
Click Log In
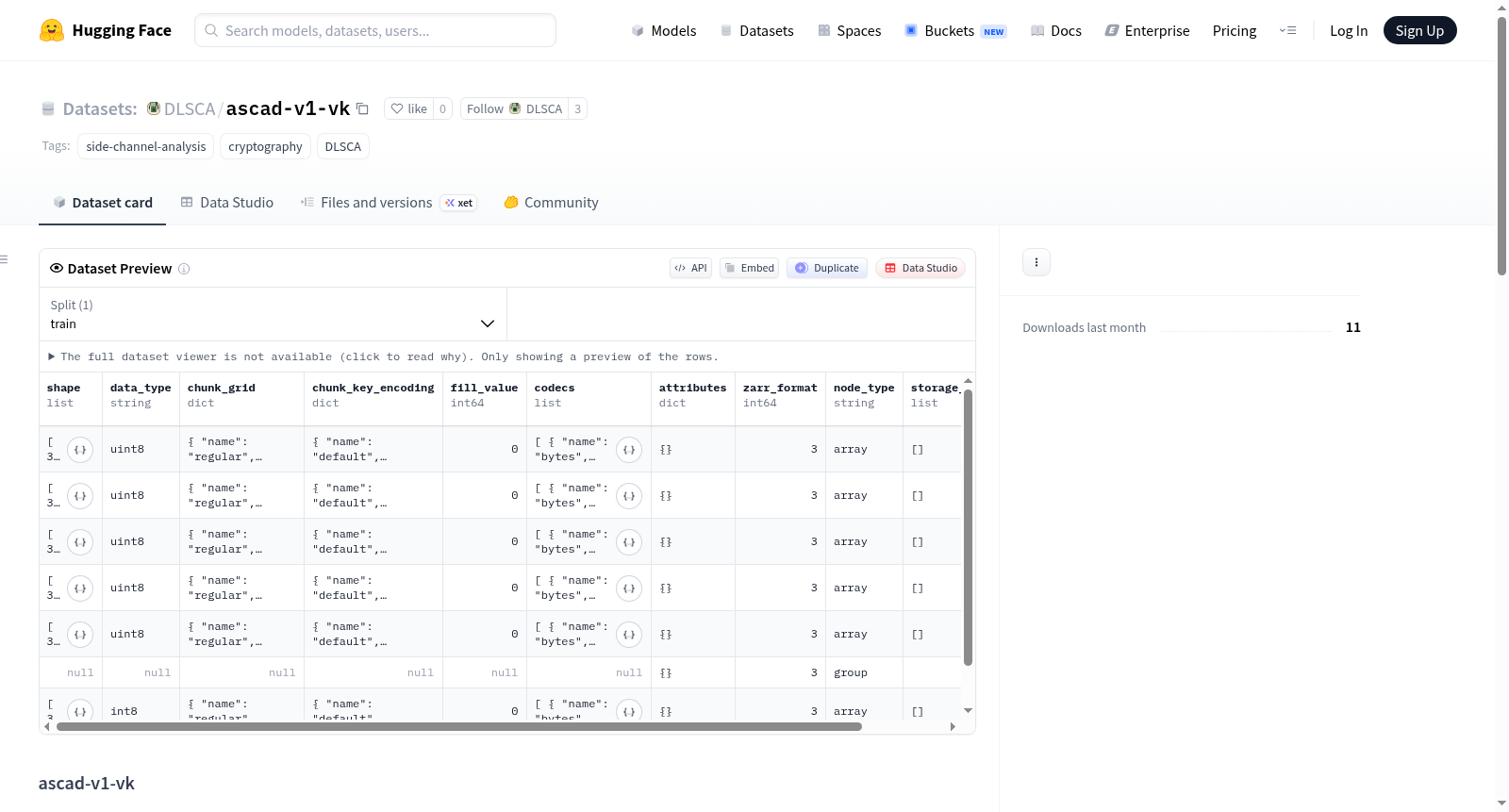pyautogui.click(x=1349, y=30)
